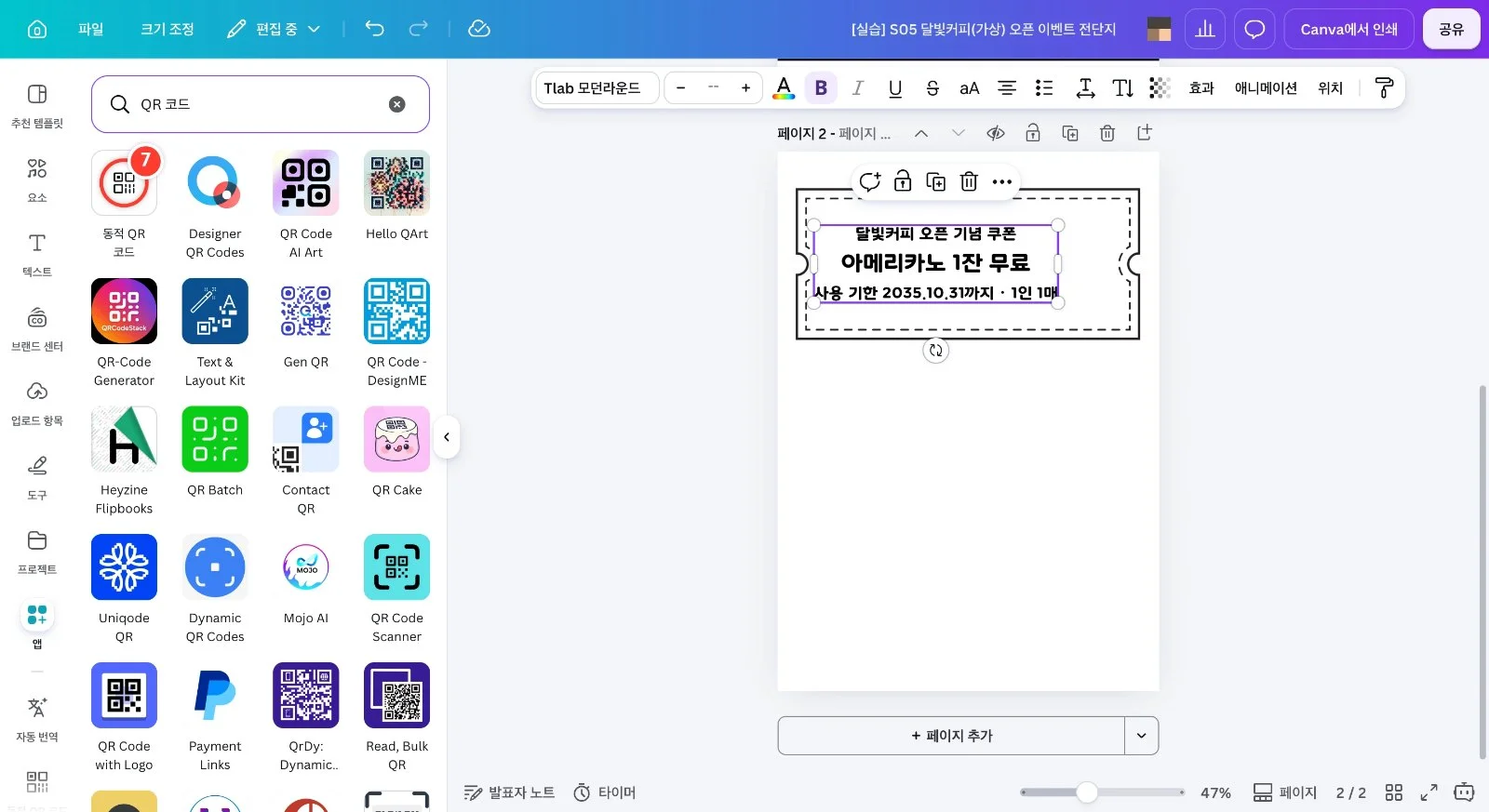This screenshot has width=1489, height=812.
Task: Expand the 편집 중 mode dropdown
Action: click(x=275, y=29)
